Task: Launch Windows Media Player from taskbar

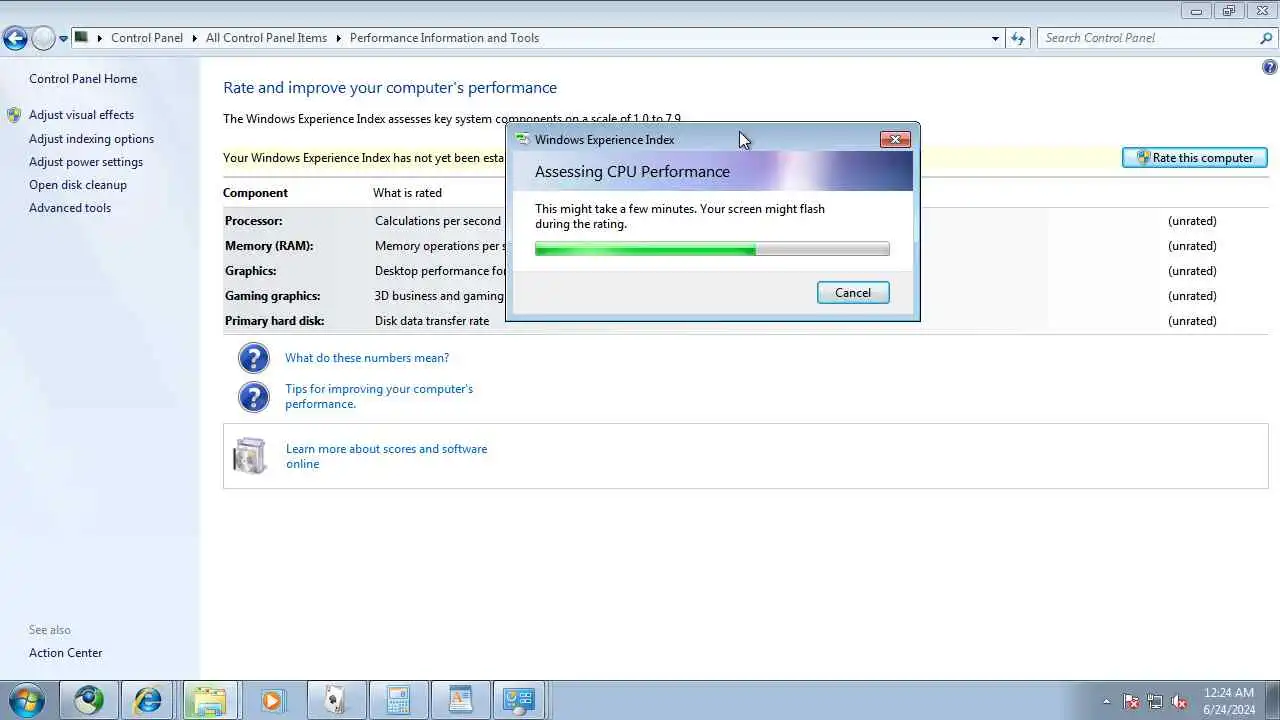Action: [272, 700]
